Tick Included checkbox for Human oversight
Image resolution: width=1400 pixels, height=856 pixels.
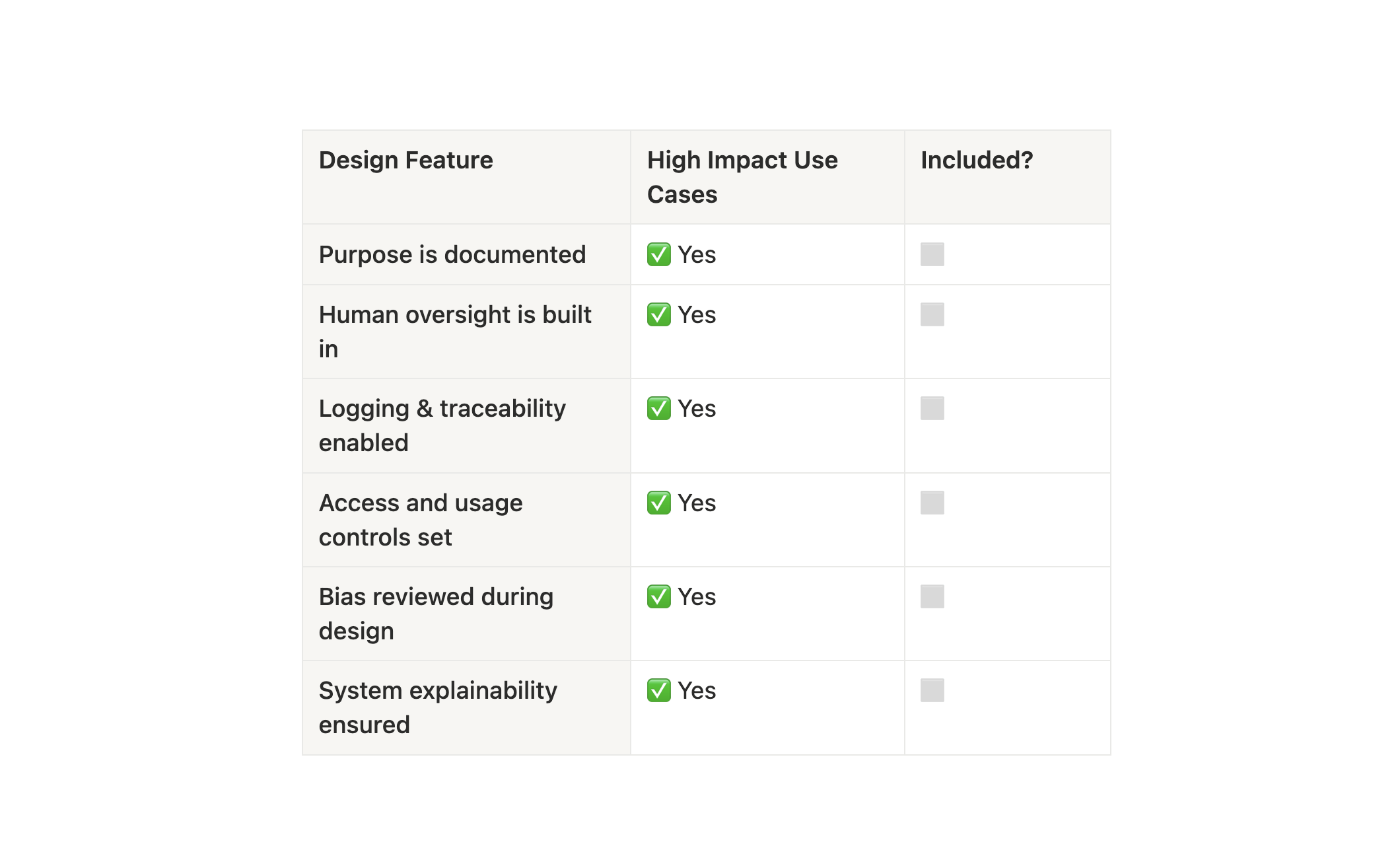point(932,314)
